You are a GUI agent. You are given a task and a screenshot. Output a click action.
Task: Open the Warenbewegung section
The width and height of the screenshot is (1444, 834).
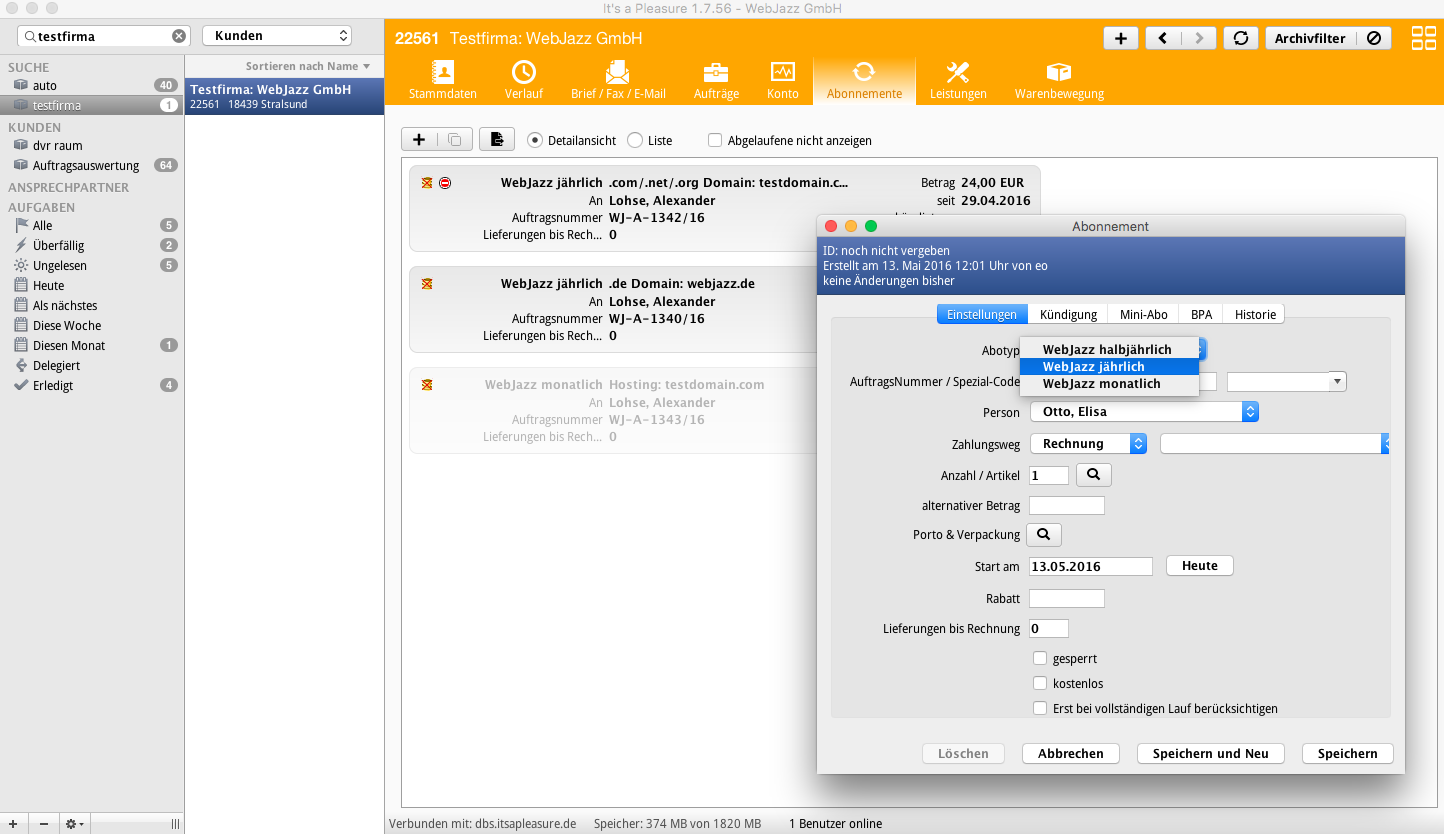pos(1059,80)
